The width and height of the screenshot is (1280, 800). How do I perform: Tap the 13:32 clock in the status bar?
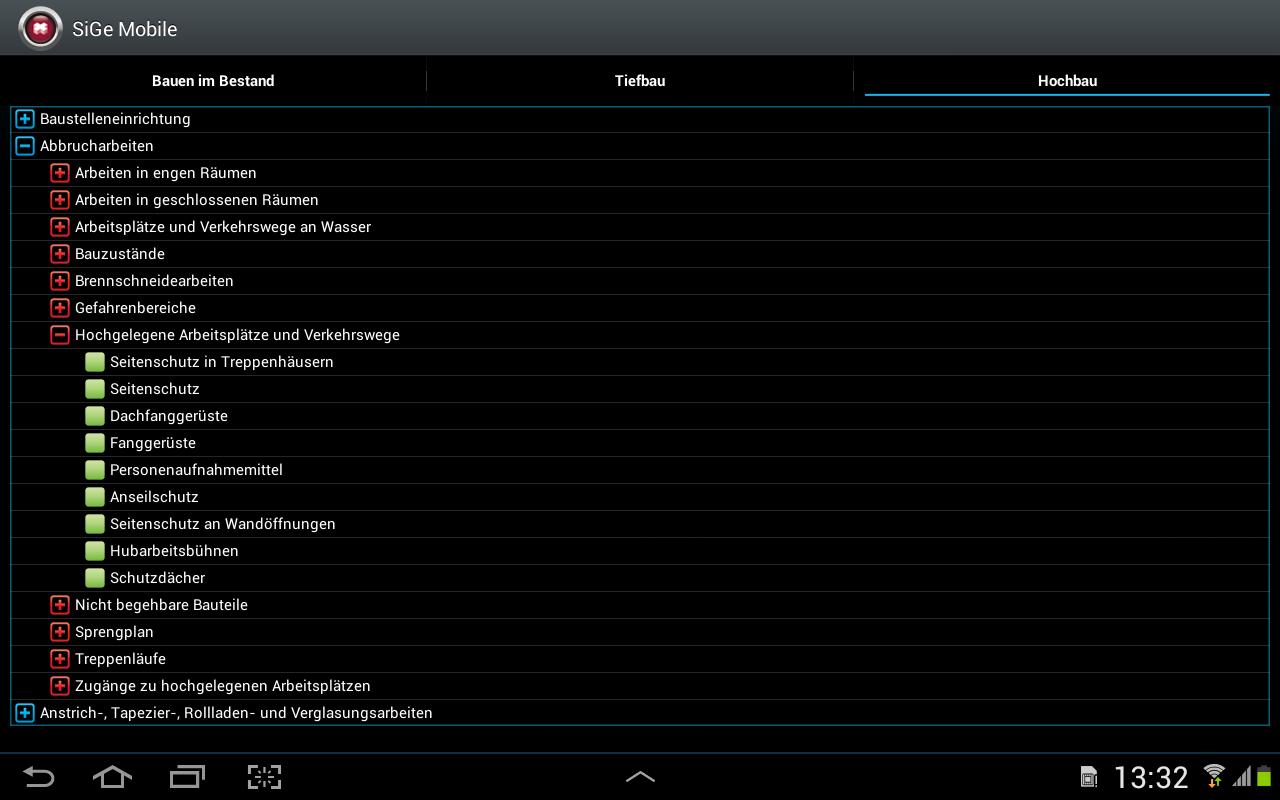pos(1150,777)
